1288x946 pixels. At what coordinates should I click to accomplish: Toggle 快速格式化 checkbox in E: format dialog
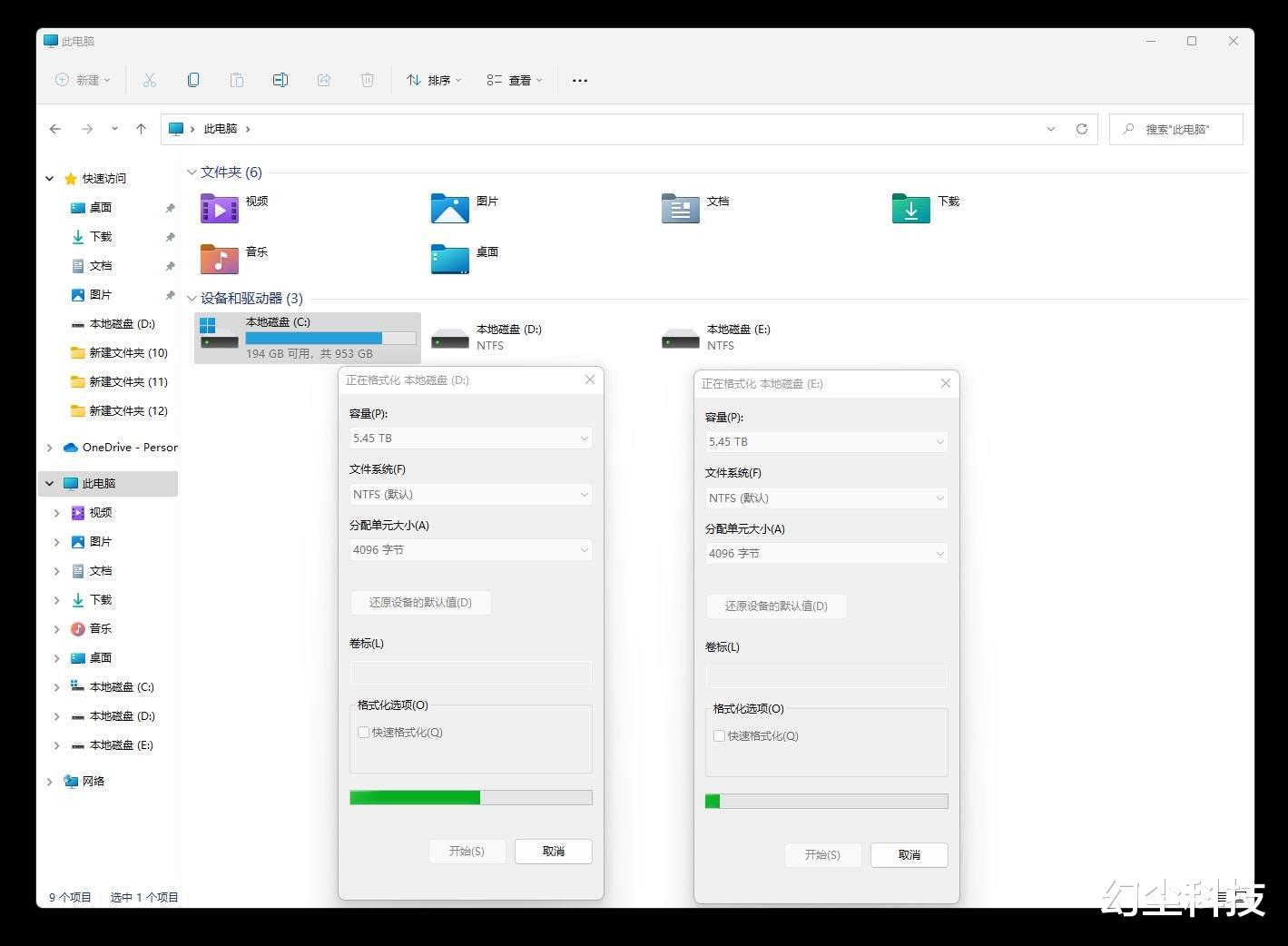pyautogui.click(x=719, y=736)
